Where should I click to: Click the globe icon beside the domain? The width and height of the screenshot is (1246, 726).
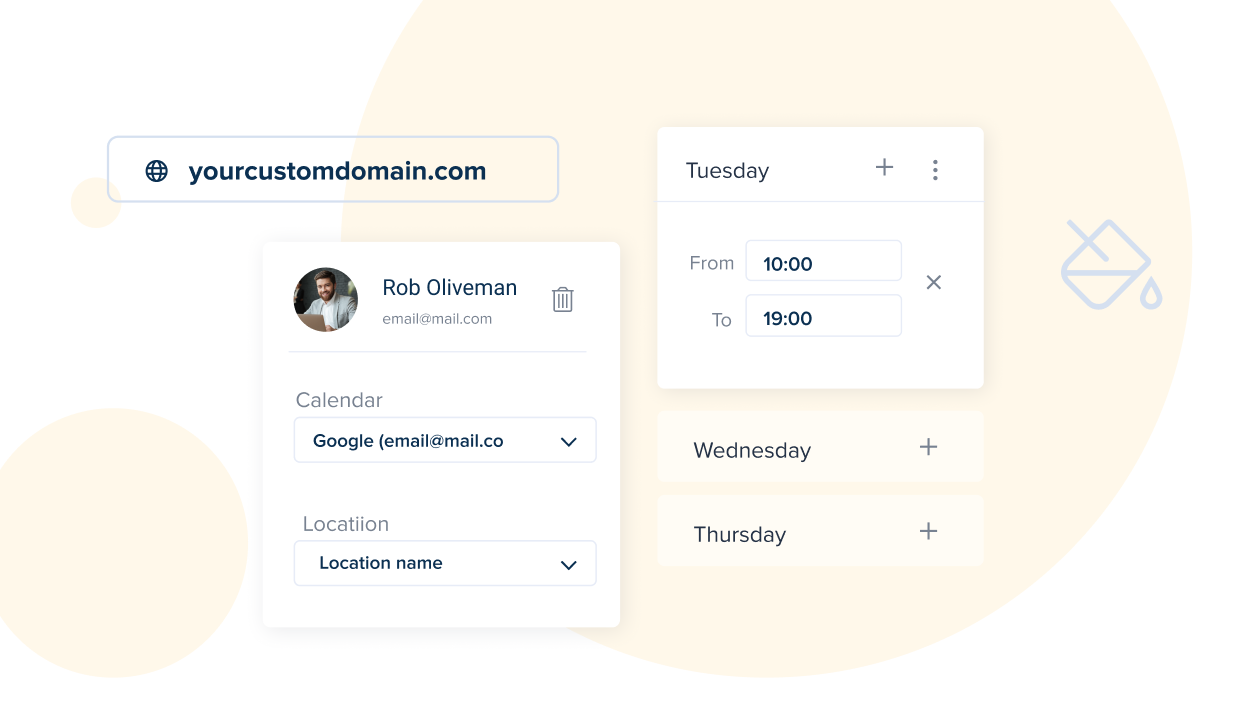(x=157, y=171)
